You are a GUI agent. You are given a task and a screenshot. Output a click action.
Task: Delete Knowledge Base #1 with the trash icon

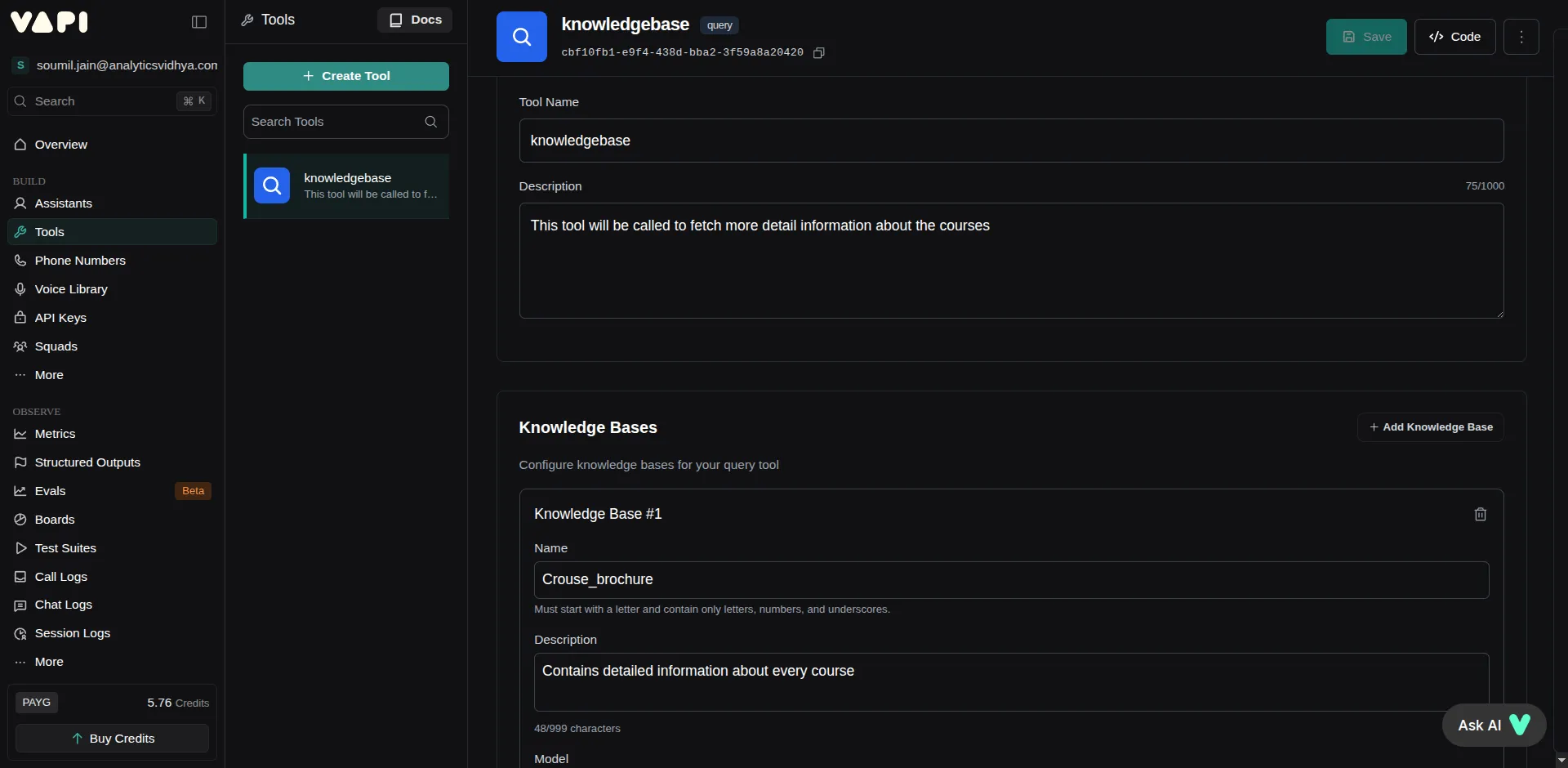click(1480, 514)
